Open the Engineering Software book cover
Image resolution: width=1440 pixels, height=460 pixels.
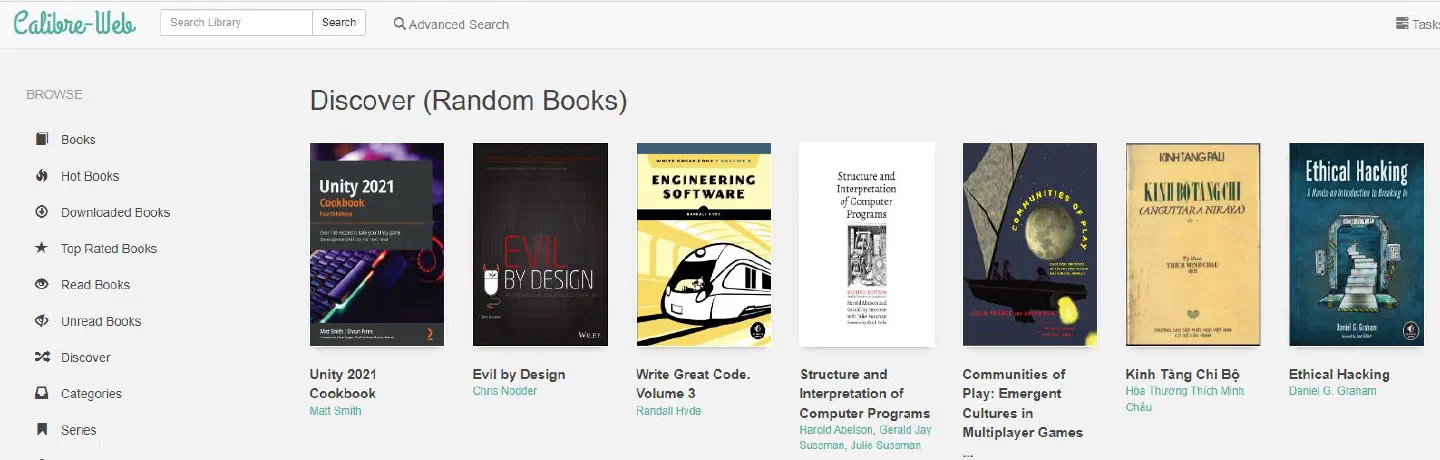[703, 244]
